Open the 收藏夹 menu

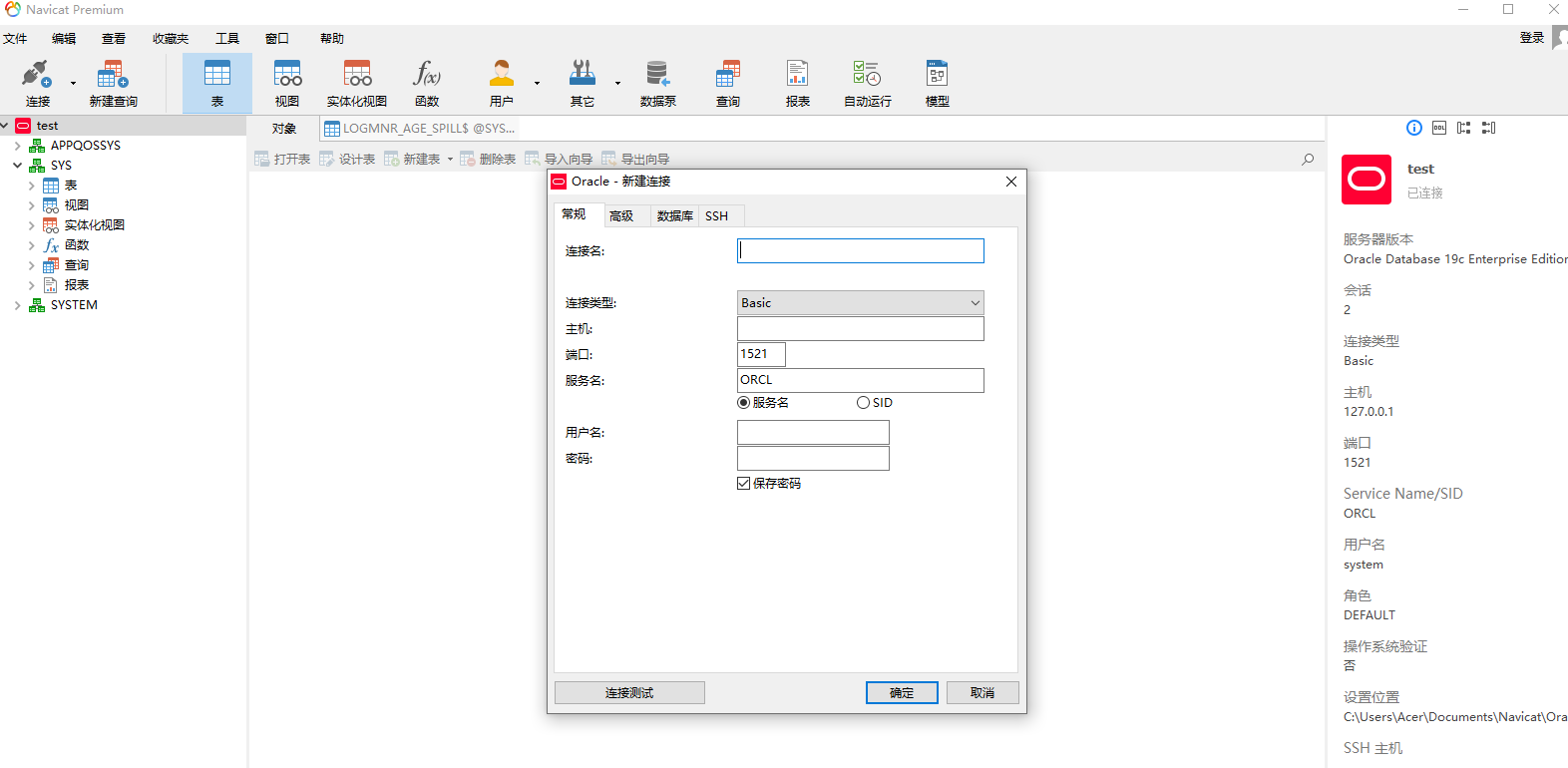(x=171, y=38)
